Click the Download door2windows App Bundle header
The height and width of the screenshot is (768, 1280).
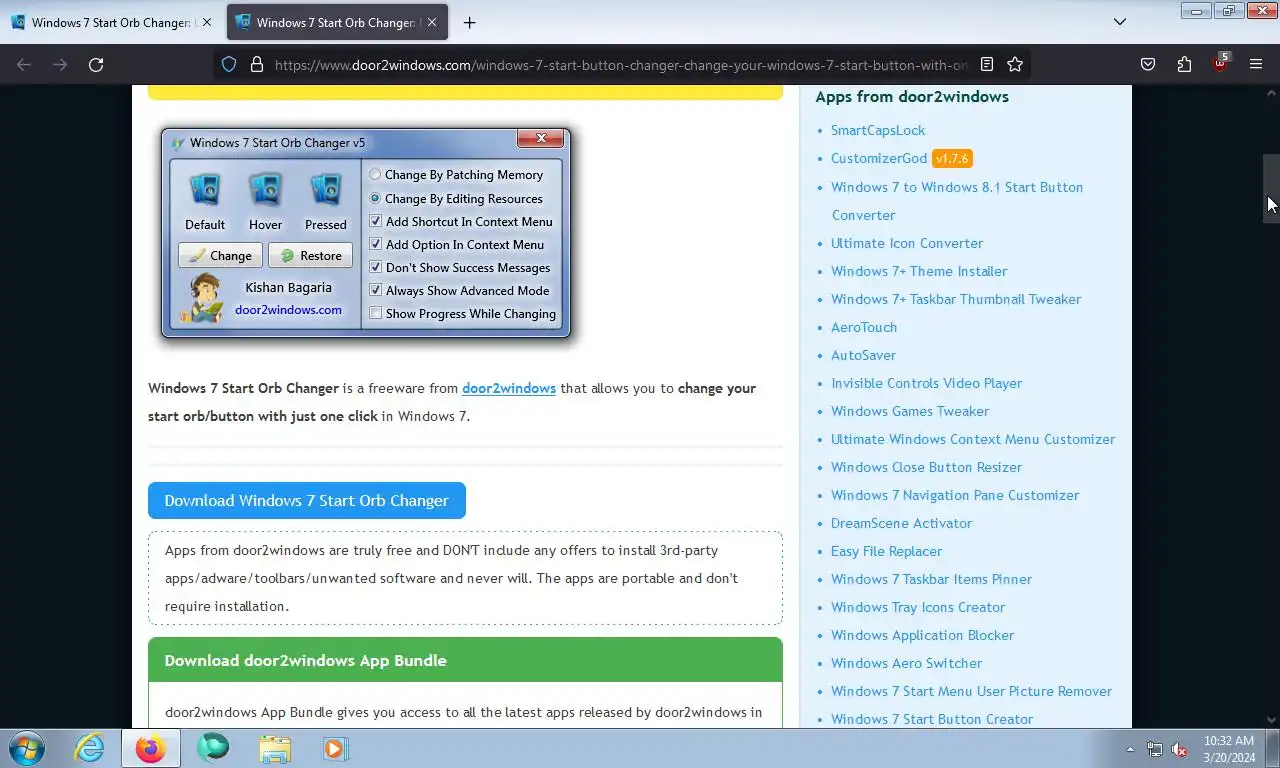tap(465, 660)
